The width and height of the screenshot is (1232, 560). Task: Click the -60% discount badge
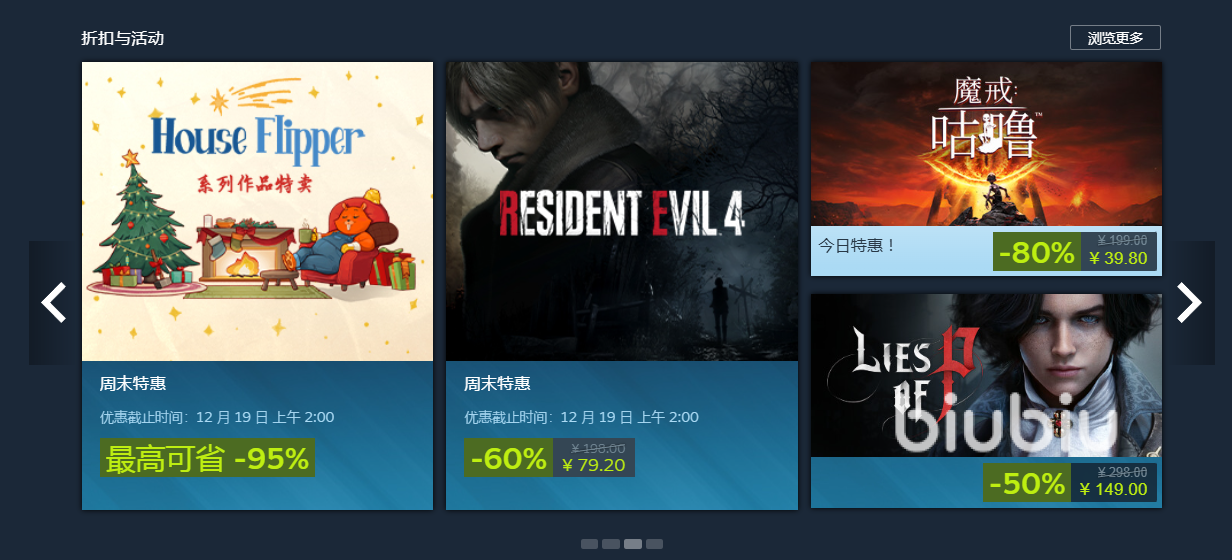(508, 458)
